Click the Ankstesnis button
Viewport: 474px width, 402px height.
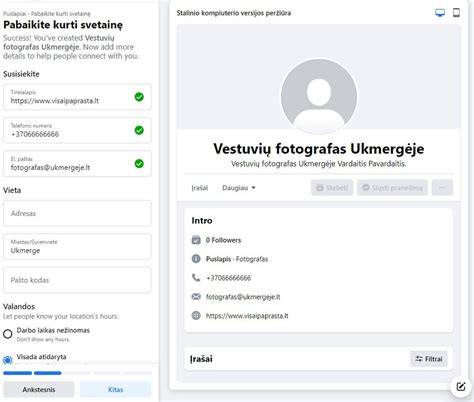click(39, 389)
